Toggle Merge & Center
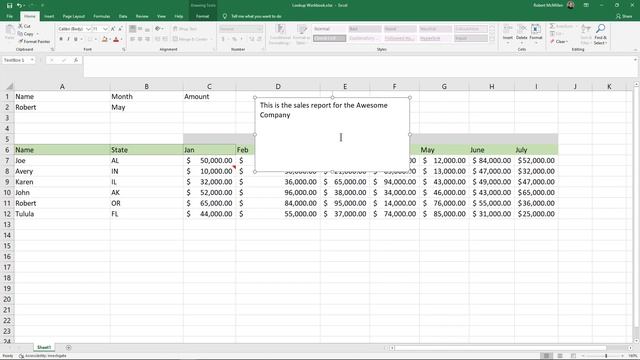640x360 pixels. click(x=190, y=39)
